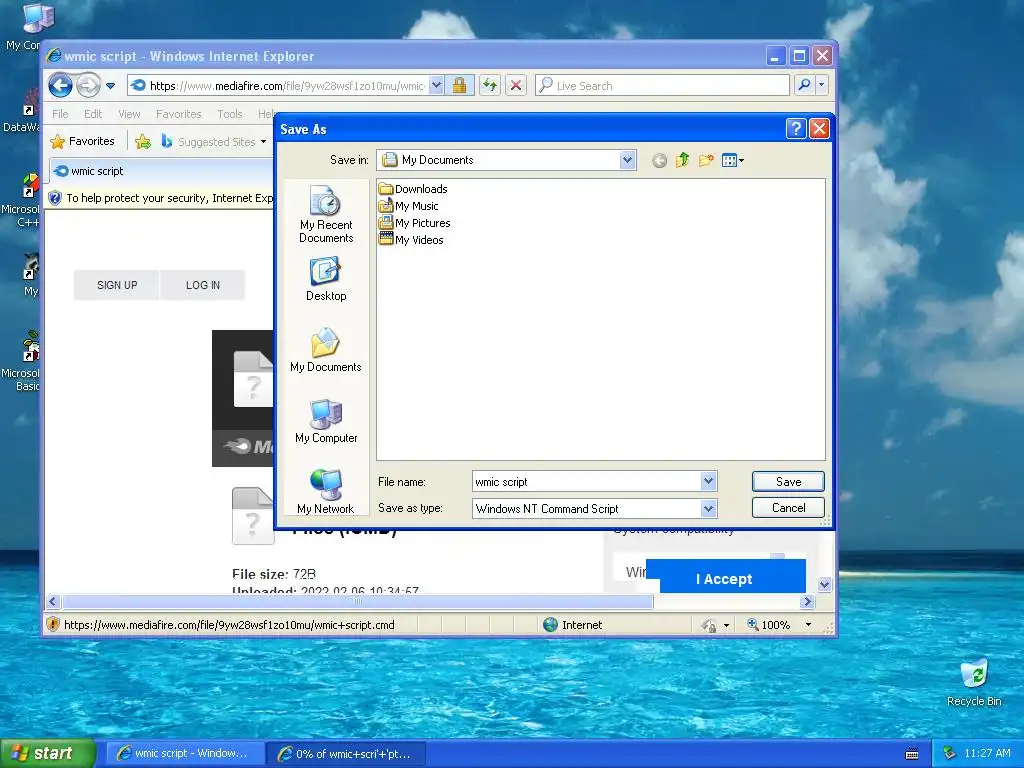Open the recent pages dropdown arrow
Screen dimensions: 1024x768
(x=110, y=86)
